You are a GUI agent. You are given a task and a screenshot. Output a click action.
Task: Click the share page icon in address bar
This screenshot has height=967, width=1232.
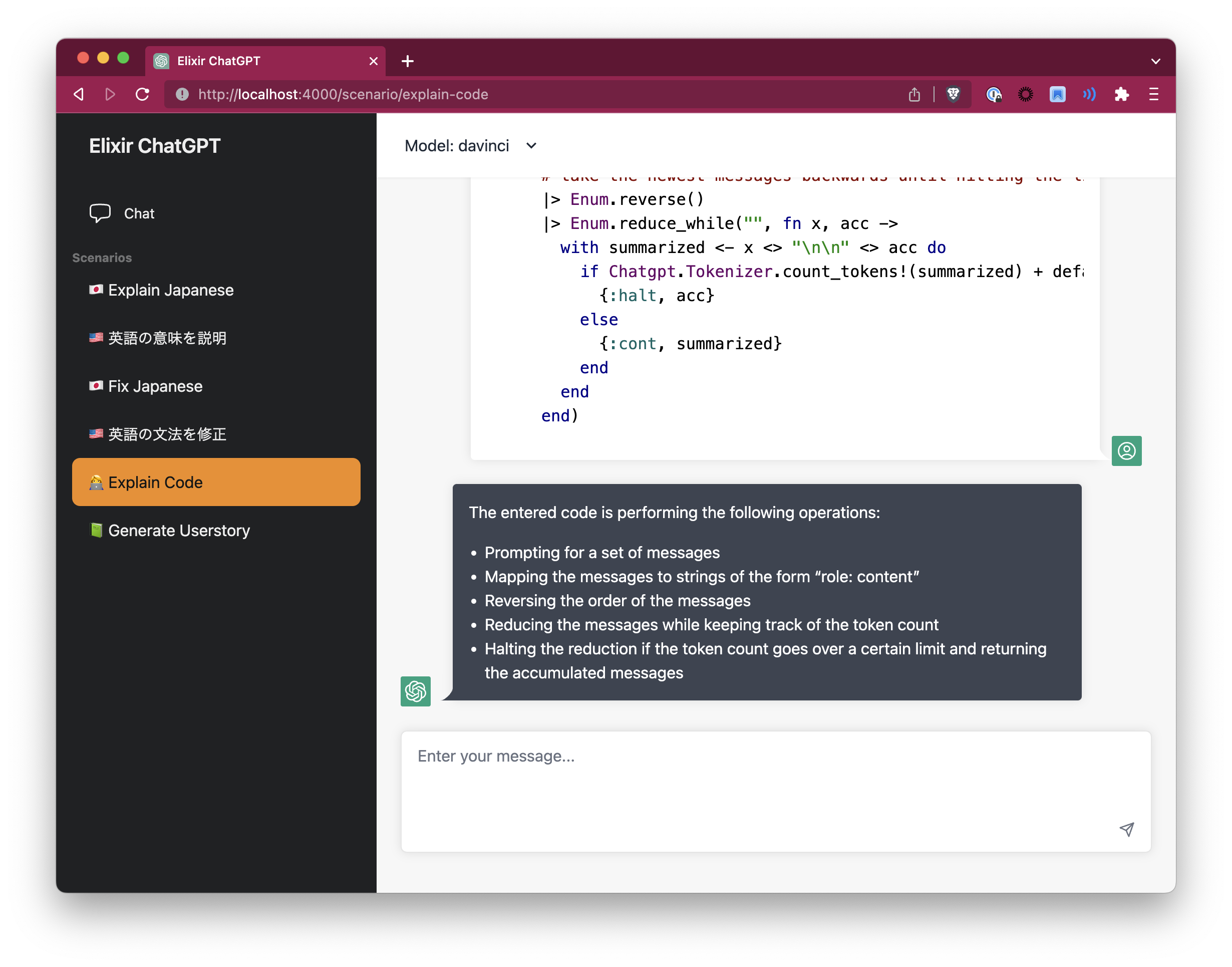click(914, 94)
